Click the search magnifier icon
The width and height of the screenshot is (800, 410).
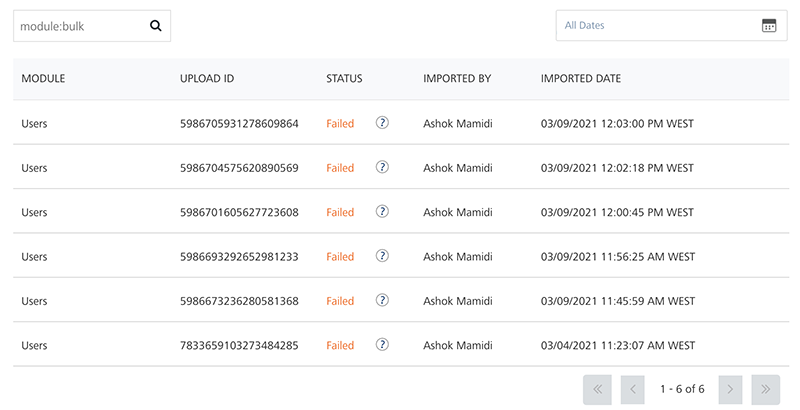pyautogui.click(x=155, y=26)
